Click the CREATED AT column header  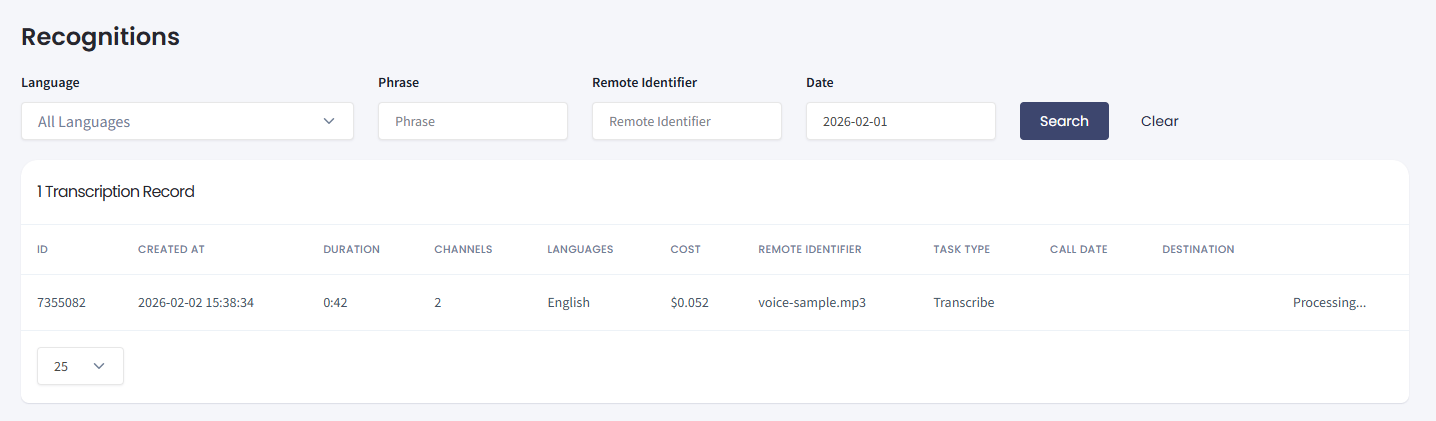point(171,249)
